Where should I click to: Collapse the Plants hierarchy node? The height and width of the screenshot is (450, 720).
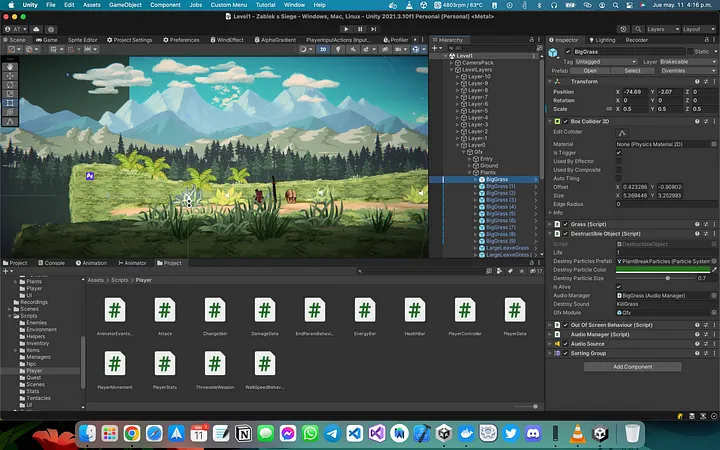pyautogui.click(x=469, y=172)
